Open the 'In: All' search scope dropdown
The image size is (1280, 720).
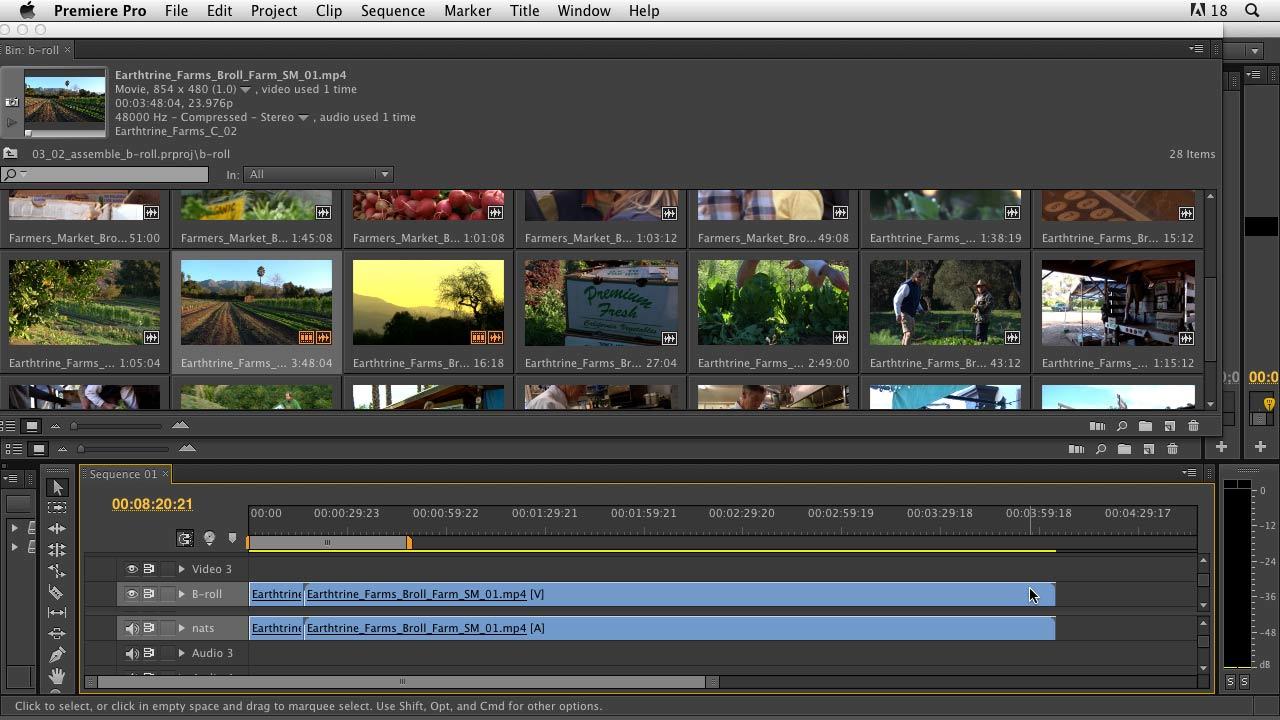pyautogui.click(x=318, y=174)
